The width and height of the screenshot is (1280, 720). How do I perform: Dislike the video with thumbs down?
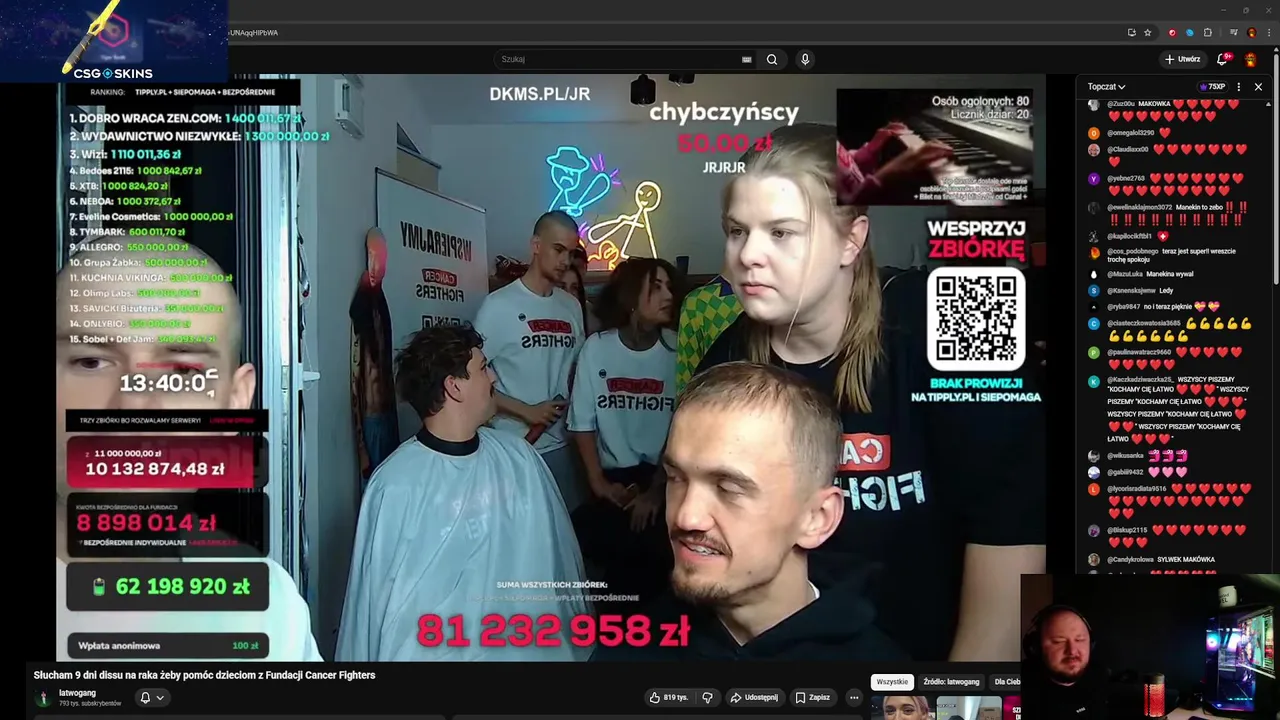coord(707,697)
